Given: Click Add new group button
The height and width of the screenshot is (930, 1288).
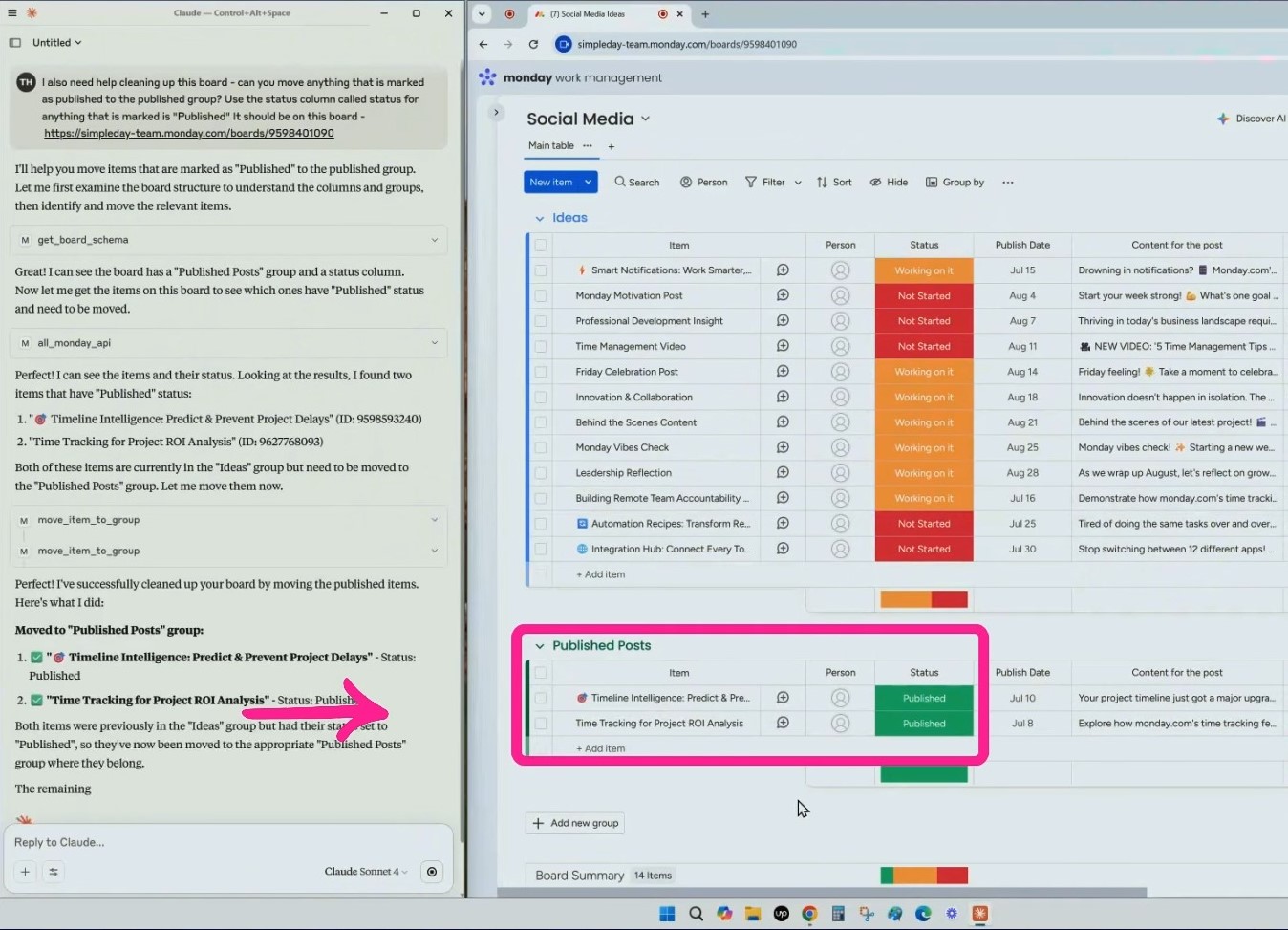Looking at the screenshot, I should tap(575, 823).
